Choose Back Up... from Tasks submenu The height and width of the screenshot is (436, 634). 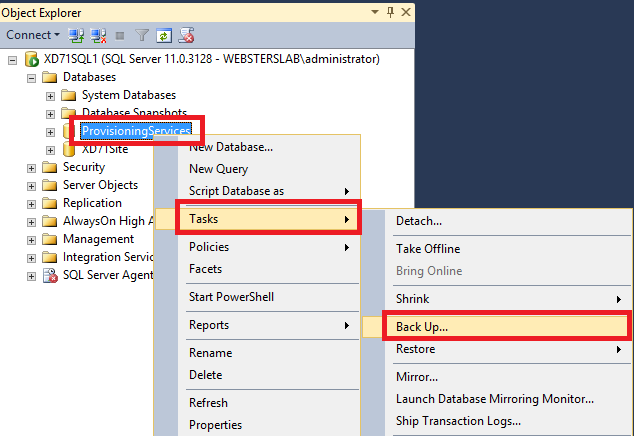pos(422,327)
